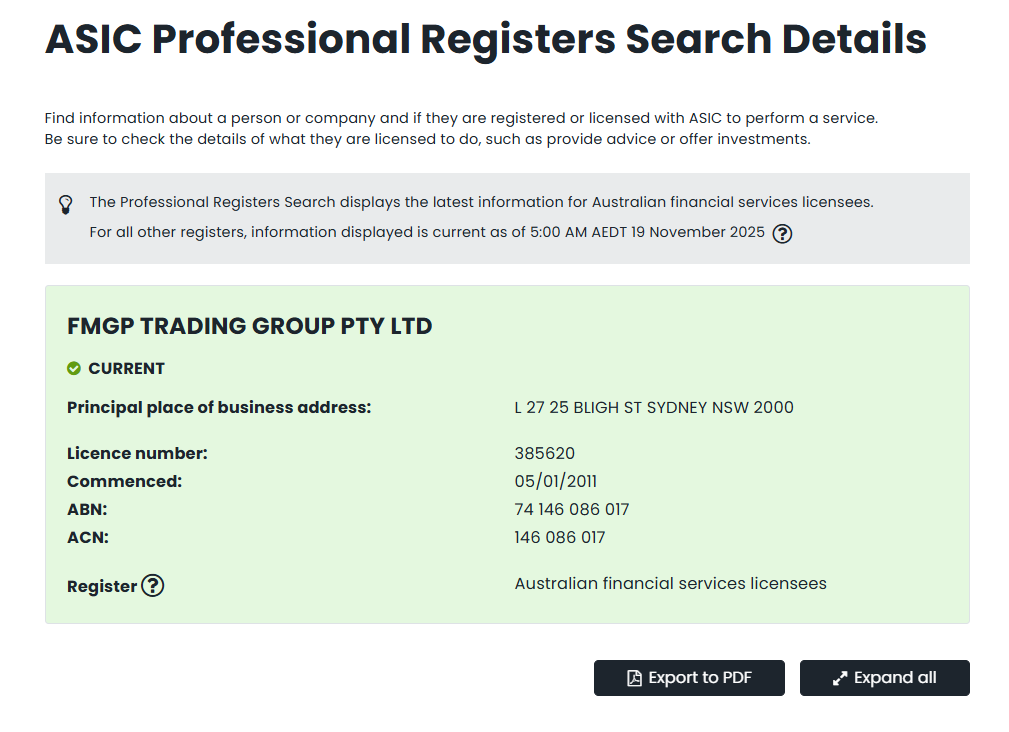Image resolution: width=1009 pixels, height=732 pixels.
Task: Open the question mark icon next to Register
Action: pyautogui.click(x=152, y=586)
